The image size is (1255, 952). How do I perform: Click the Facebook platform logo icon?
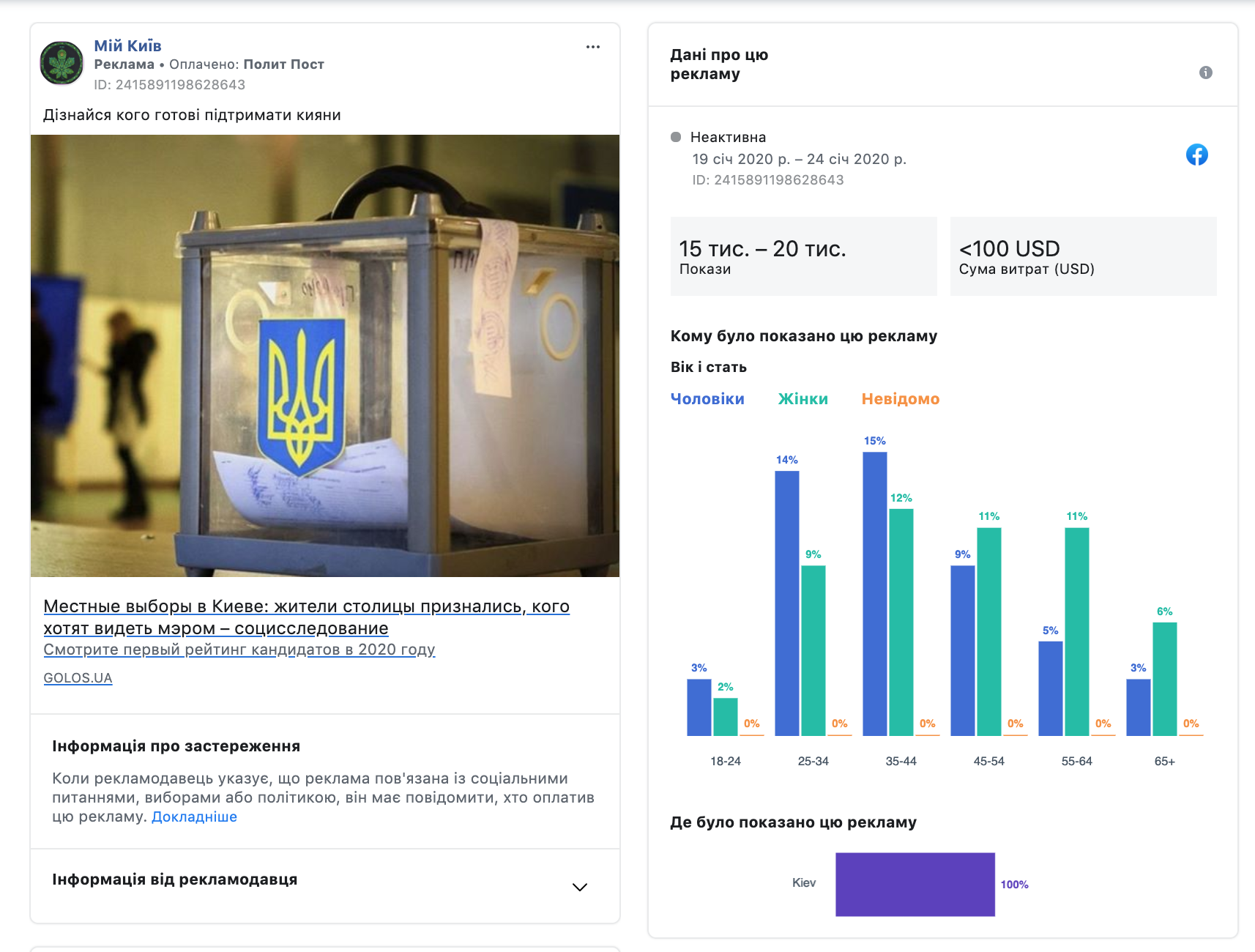(x=1196, y=155)
